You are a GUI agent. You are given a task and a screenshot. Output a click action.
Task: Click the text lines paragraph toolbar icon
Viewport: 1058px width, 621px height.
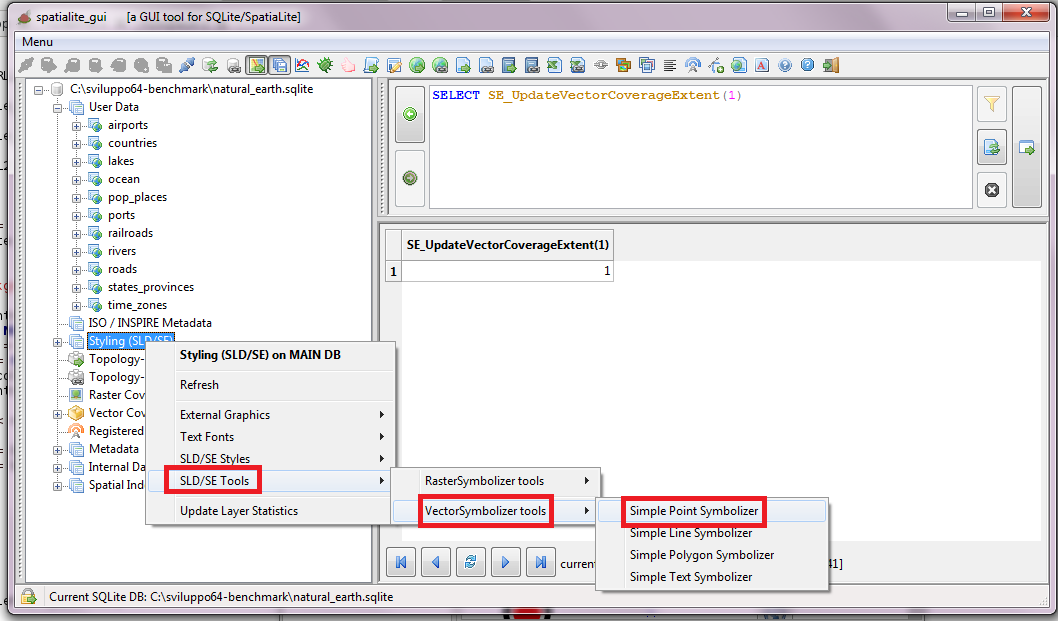pos(670,65)
